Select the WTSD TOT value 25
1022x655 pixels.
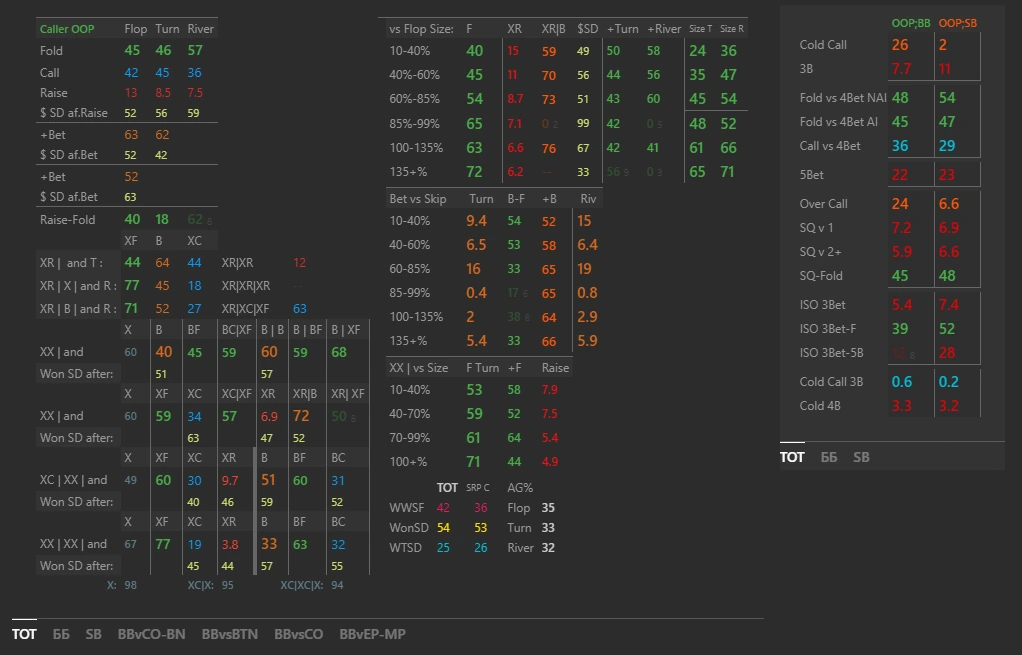point(443,547)
